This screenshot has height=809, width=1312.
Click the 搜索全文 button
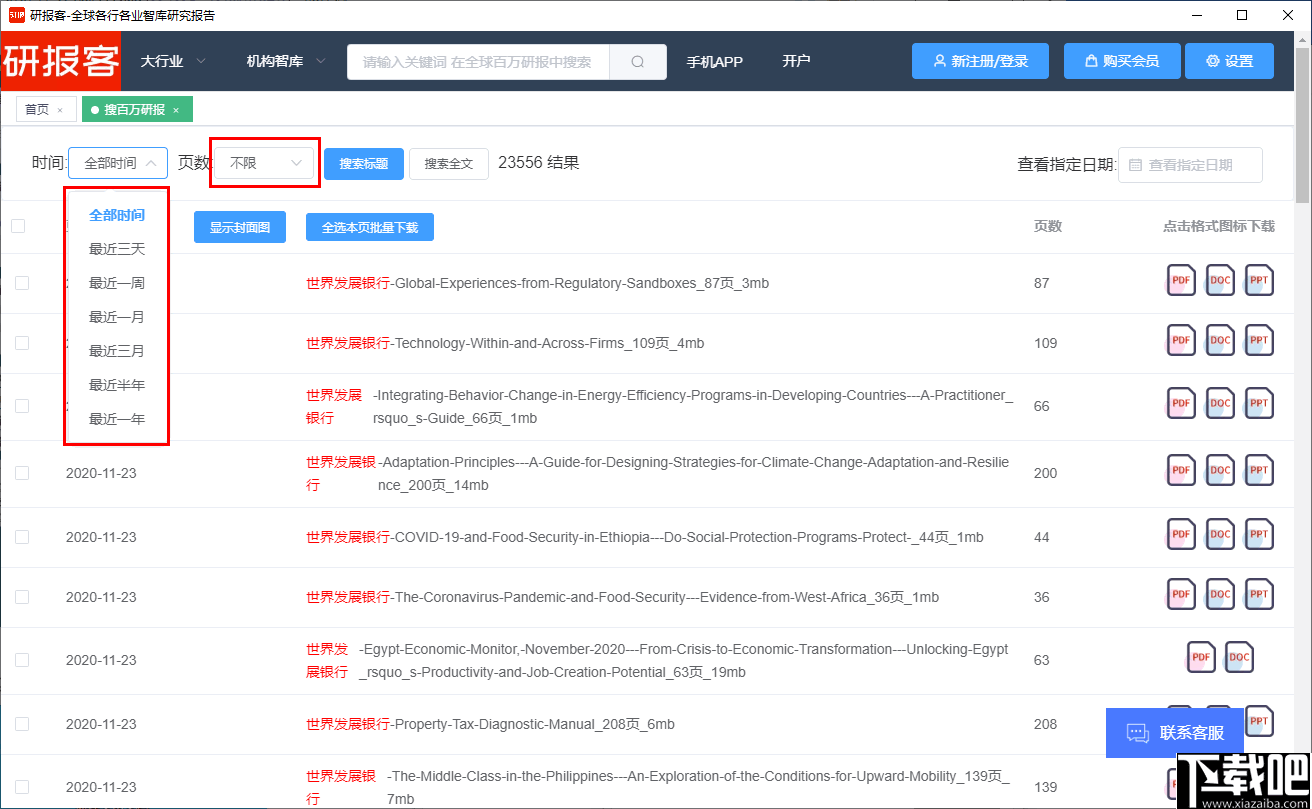(449, 164)
